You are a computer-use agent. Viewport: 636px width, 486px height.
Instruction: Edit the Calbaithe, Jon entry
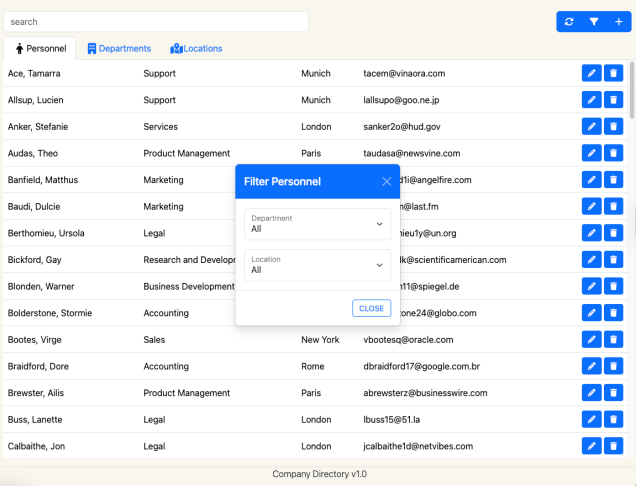pos(591,446)
